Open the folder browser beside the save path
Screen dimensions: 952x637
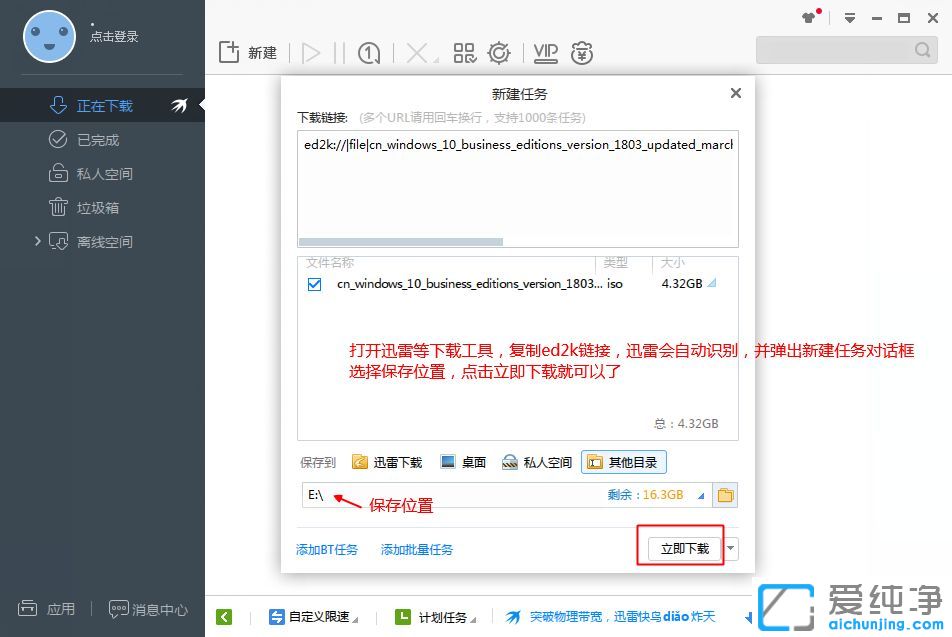(725, 494)
